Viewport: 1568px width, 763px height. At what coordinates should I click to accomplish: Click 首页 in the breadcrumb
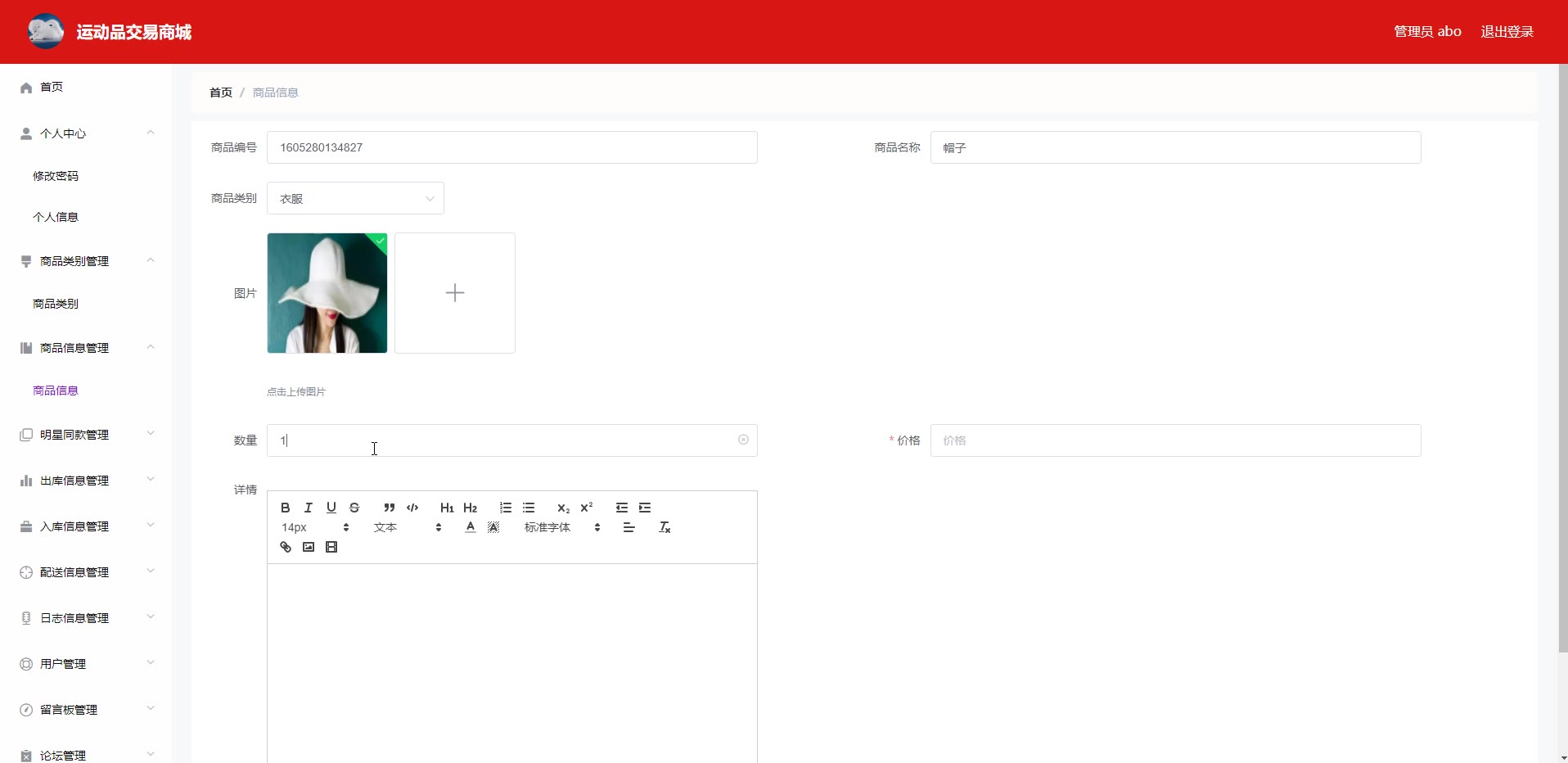tap(221, 93)
